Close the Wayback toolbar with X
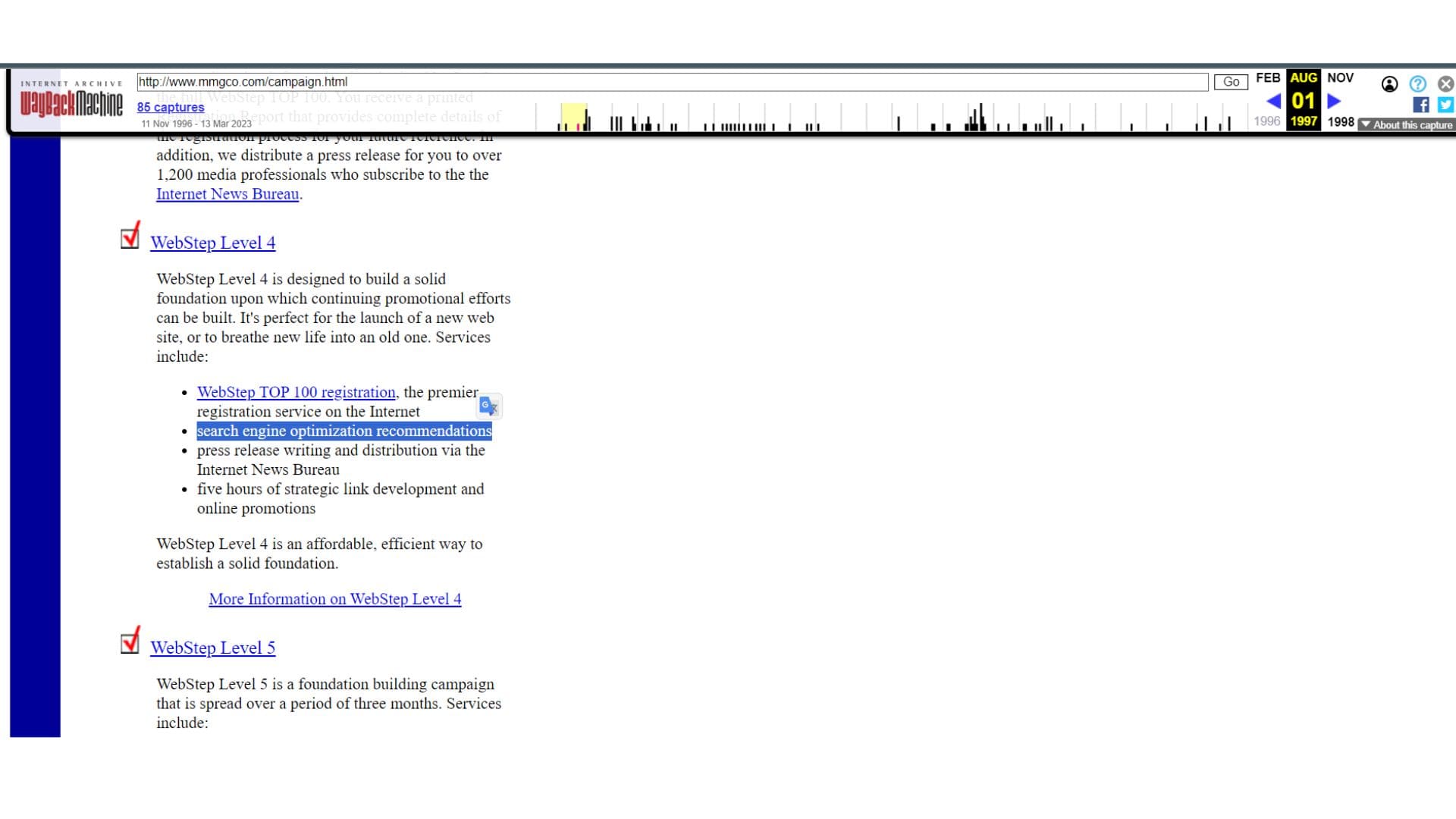 click(x=1445, y=84)
